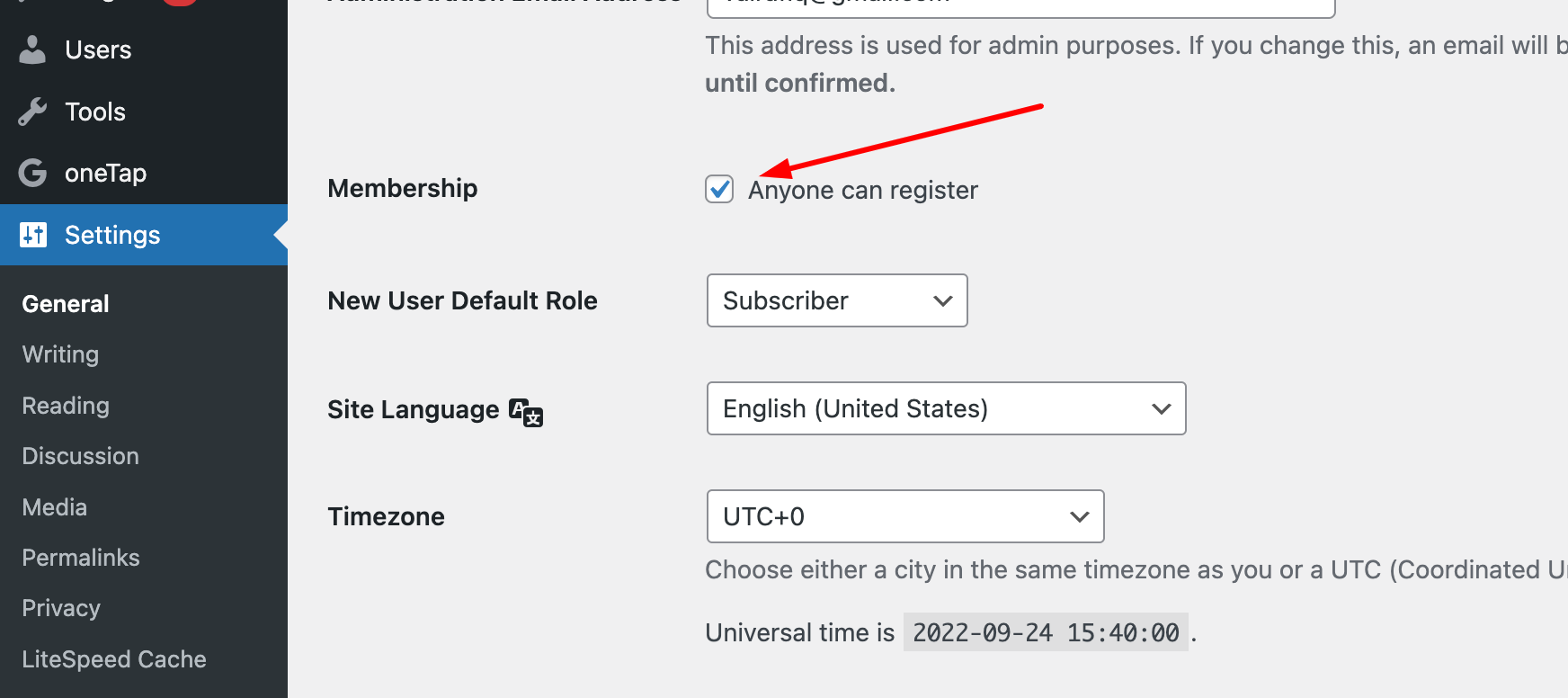Select Media in settings submenu

(54, 507)
